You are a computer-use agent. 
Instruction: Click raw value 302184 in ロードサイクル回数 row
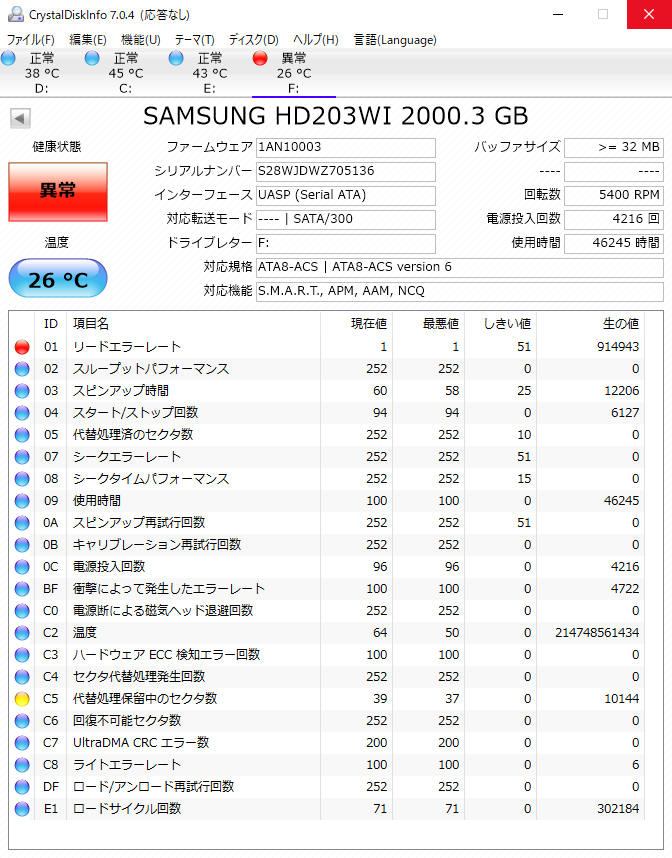(618, 809)
